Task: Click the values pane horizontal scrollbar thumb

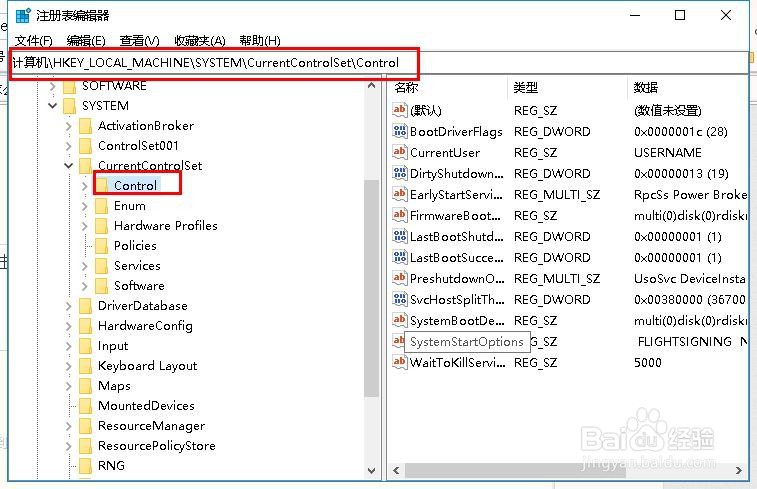Action: point(515,470)
